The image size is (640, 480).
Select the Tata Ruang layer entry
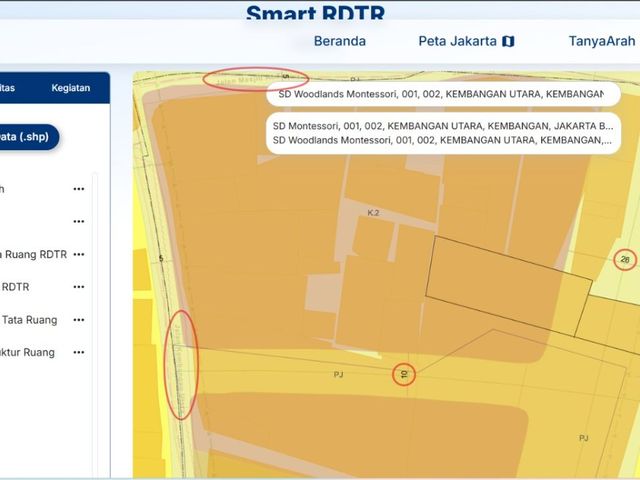tap(29, 320)
